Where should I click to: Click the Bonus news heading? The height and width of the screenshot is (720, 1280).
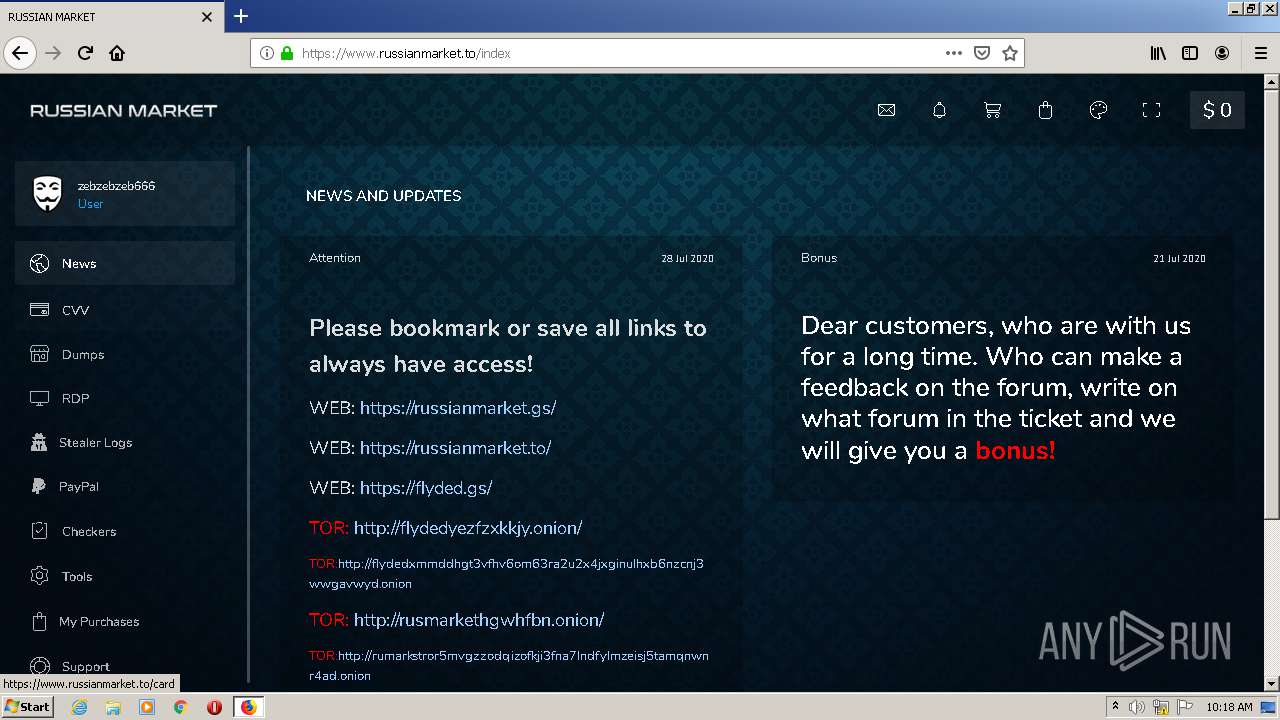(819, 258)
